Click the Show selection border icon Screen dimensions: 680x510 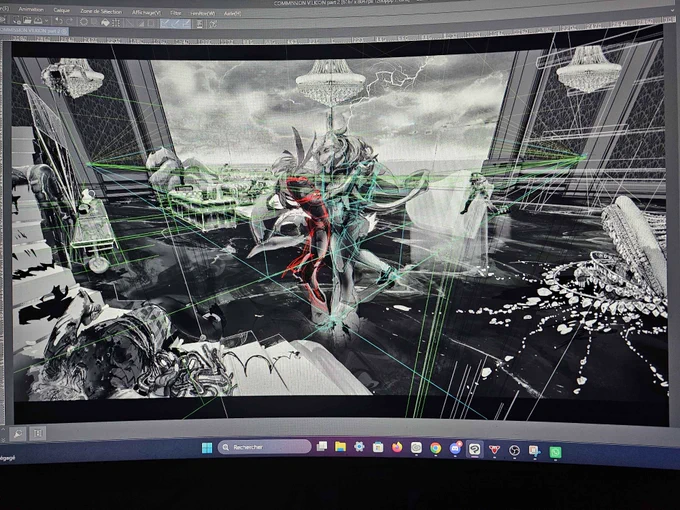pyautogui.click(x=150, y=23)
